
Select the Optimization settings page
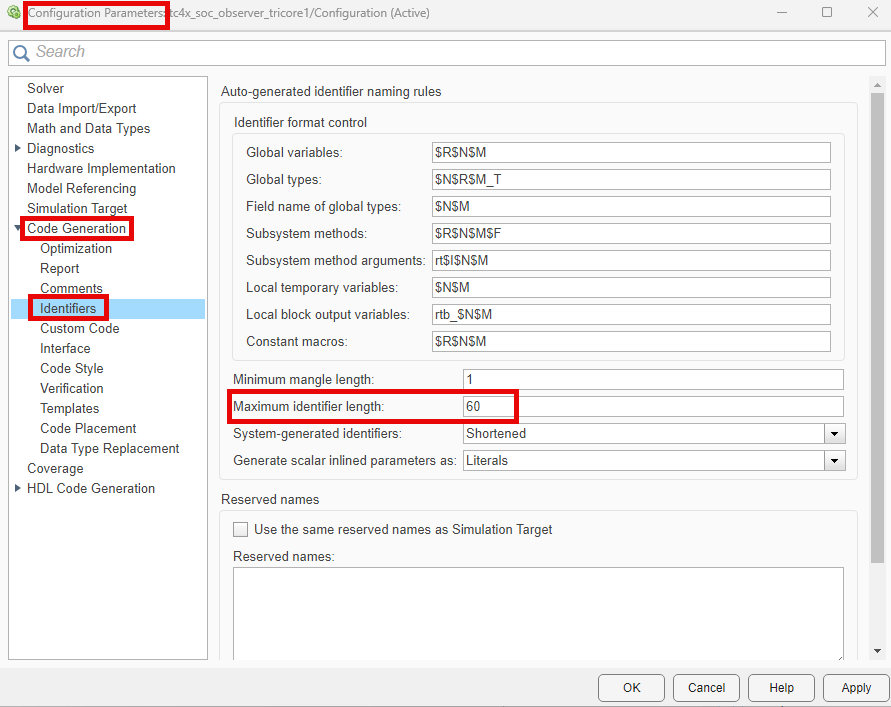point(76,248)
